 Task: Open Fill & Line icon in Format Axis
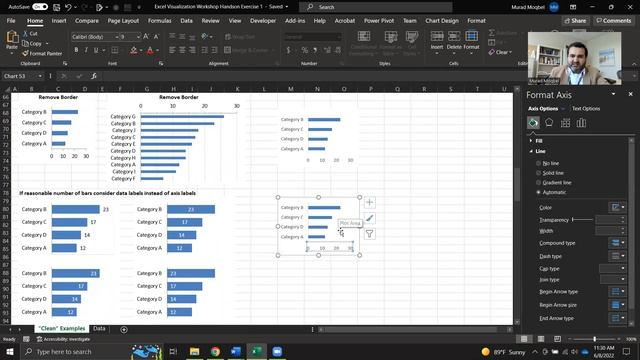tap(533, 122)
